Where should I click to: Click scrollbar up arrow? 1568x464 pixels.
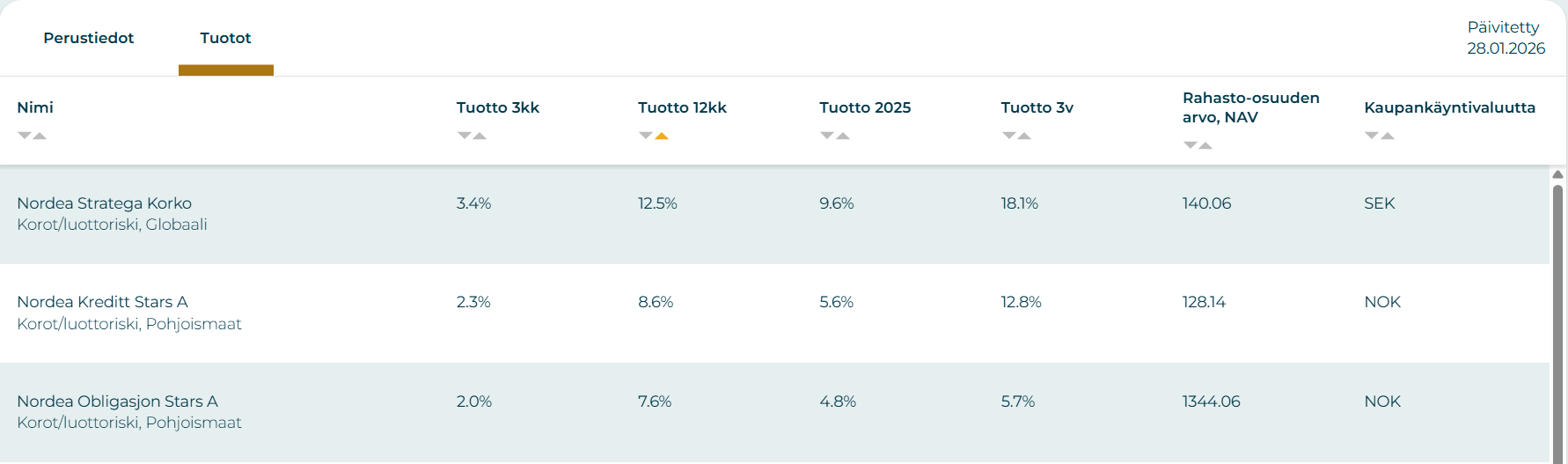pyautogui.click(x=1557, y=174)
